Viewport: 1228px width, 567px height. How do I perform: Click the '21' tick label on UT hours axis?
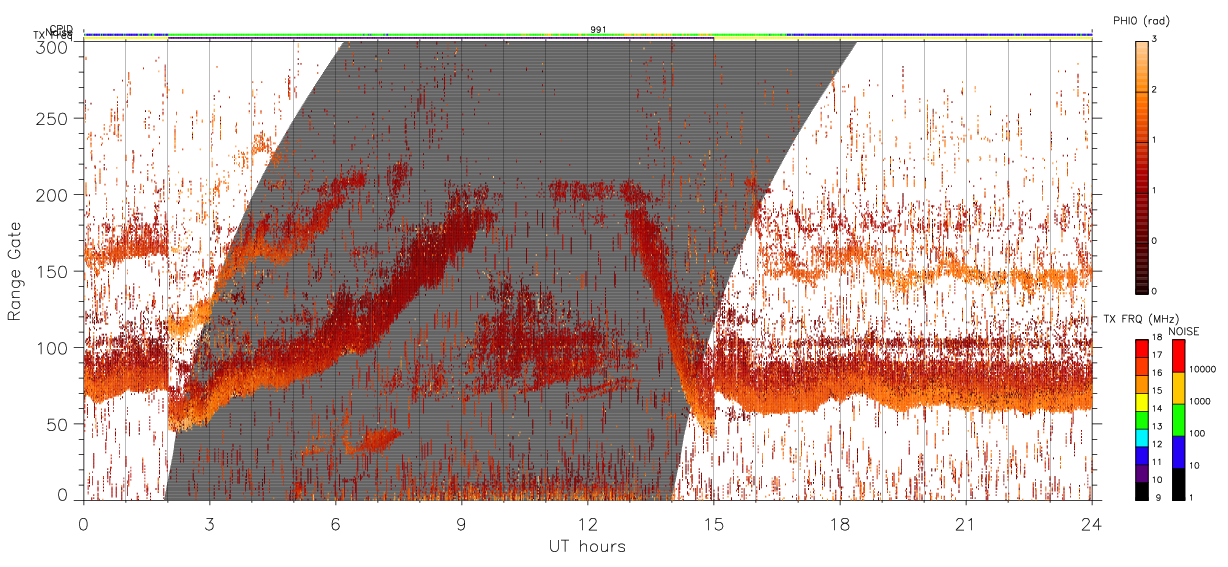[x=966, y=524]
